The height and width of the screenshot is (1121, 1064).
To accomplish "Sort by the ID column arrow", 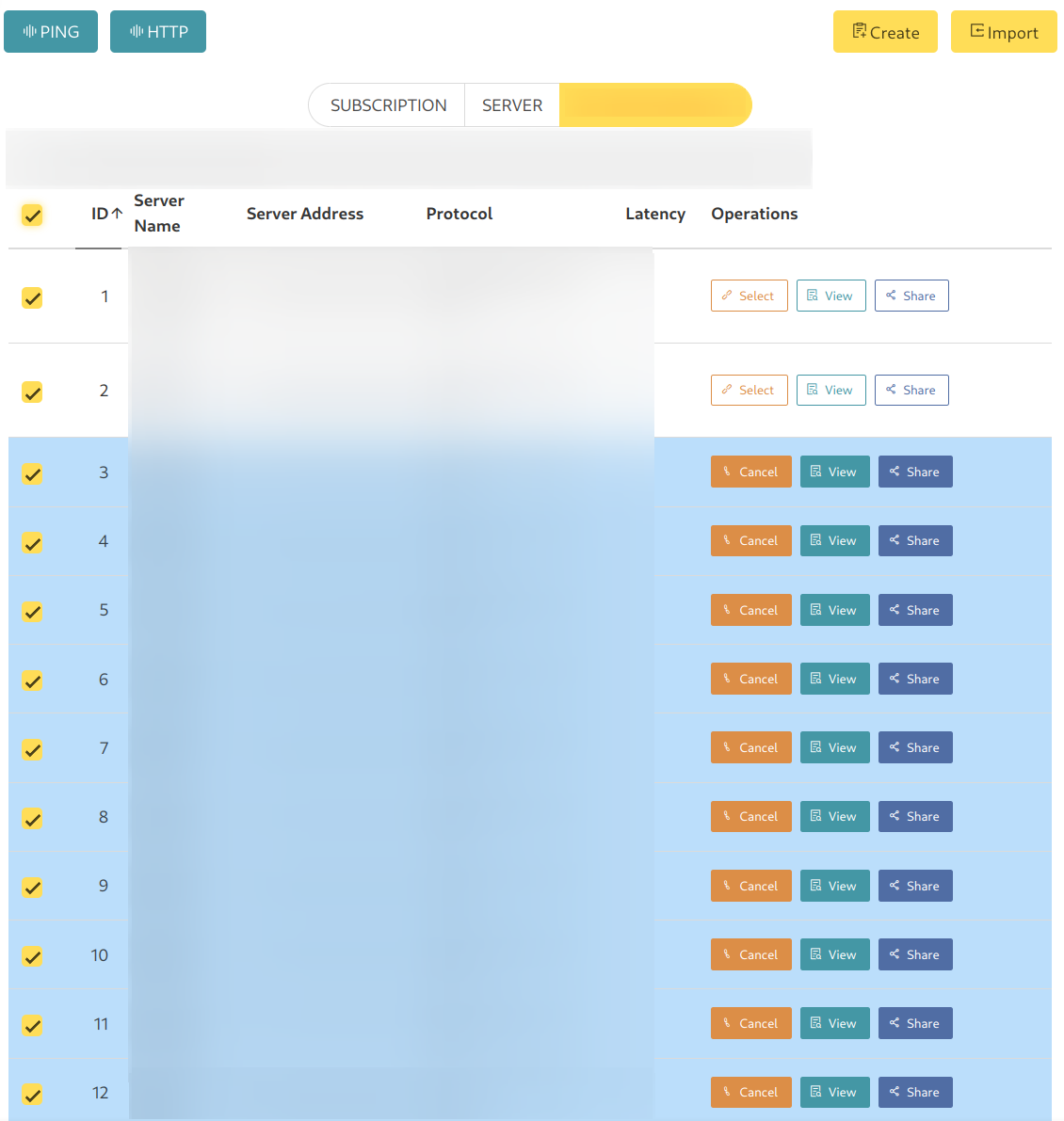I will (x=118, y=213).
